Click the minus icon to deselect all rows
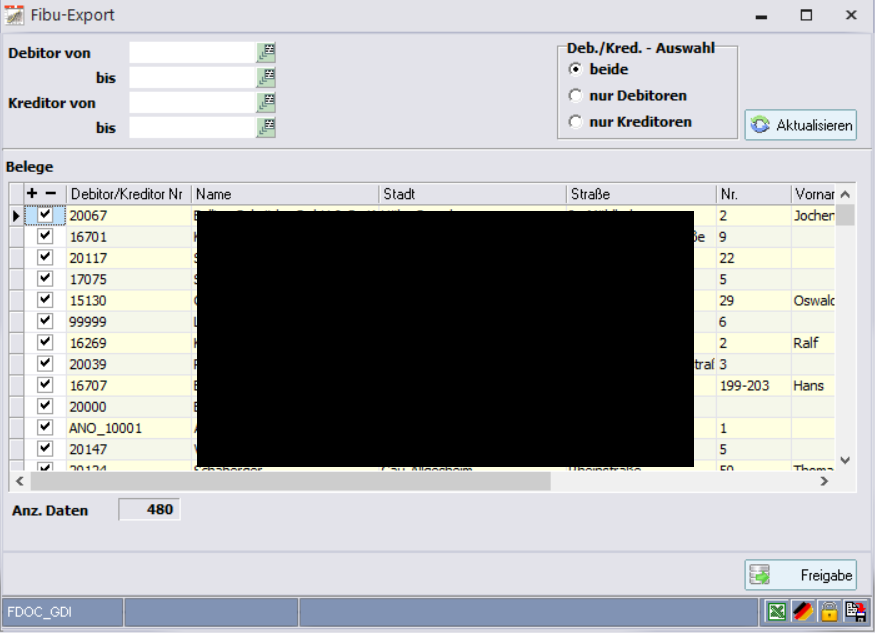The image size is (875, 633). pyautogui.click(x=51, y=193)
